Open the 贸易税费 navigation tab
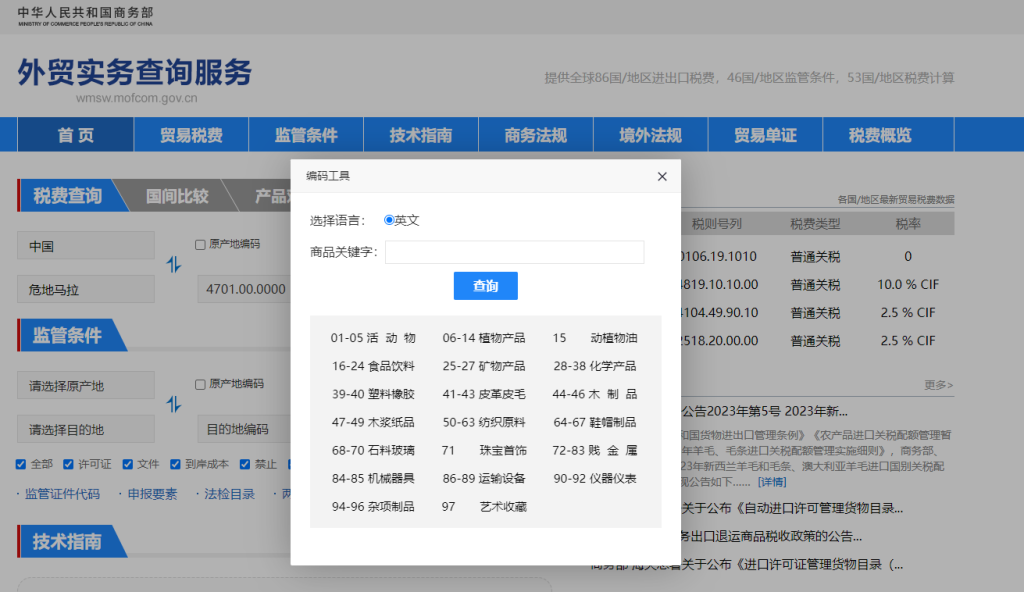The image size is (1024, 592). [x=191, y=135]
